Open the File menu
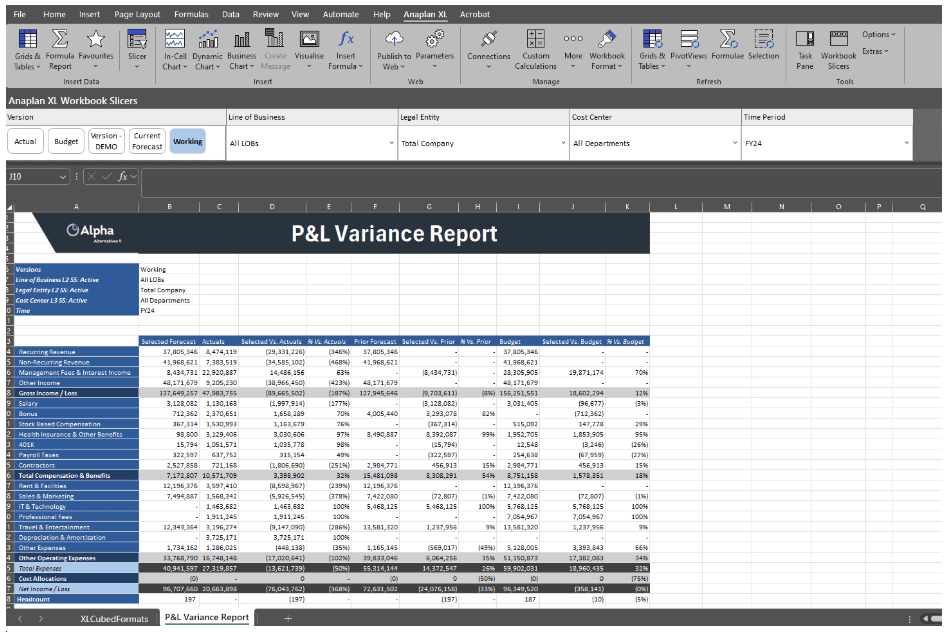Screen dimensions: 948x632 (x=19, y=14)
